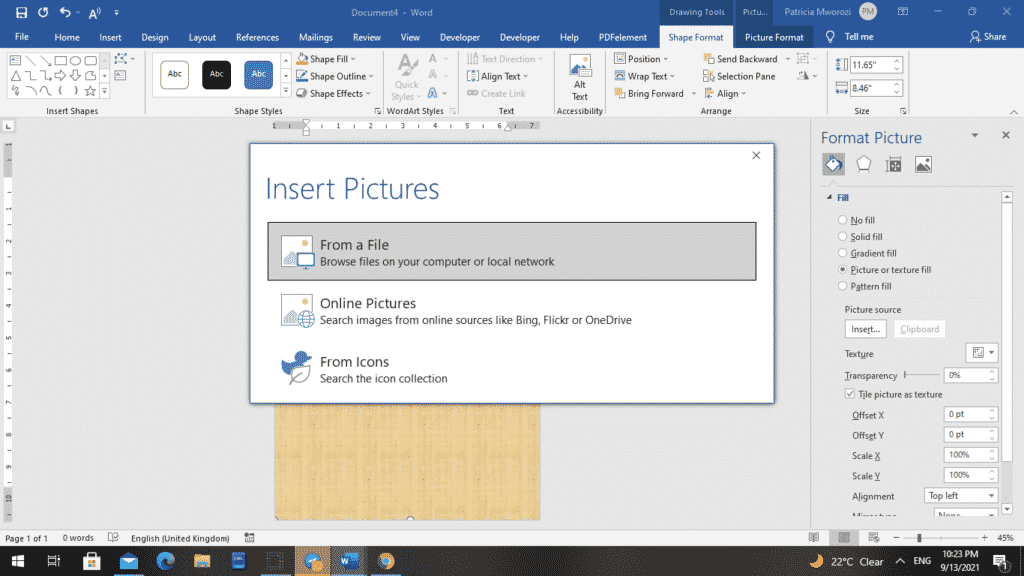Image resolution: width=1024 pixels, height=576 pixels.
Task: Choose the Gradient fill option
Action: pyautogui.click(x=843, y=253)
